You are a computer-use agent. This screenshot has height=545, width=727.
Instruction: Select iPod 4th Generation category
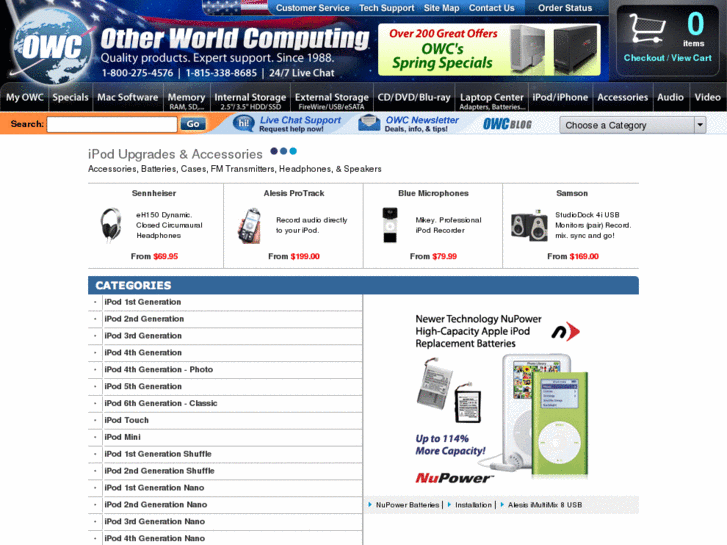(x=143, y=353)
